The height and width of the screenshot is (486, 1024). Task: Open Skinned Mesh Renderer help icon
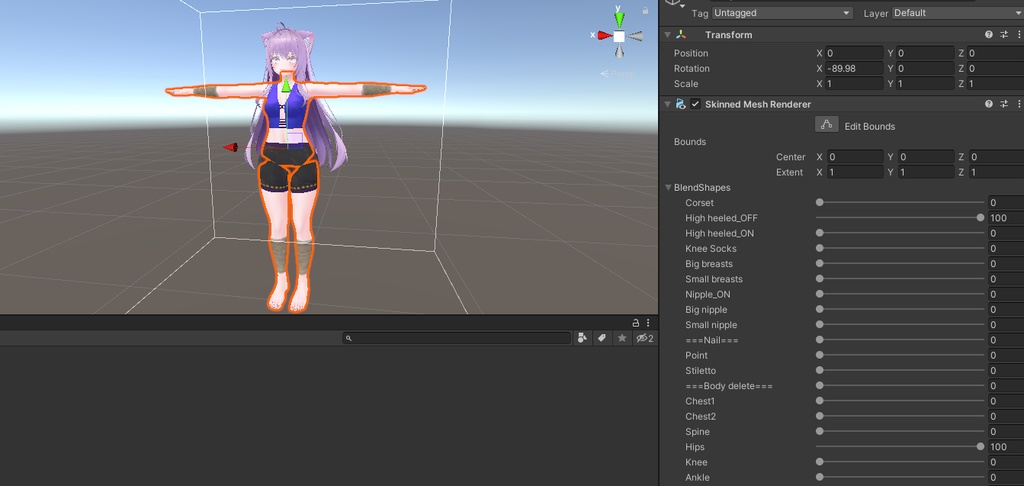989,104
